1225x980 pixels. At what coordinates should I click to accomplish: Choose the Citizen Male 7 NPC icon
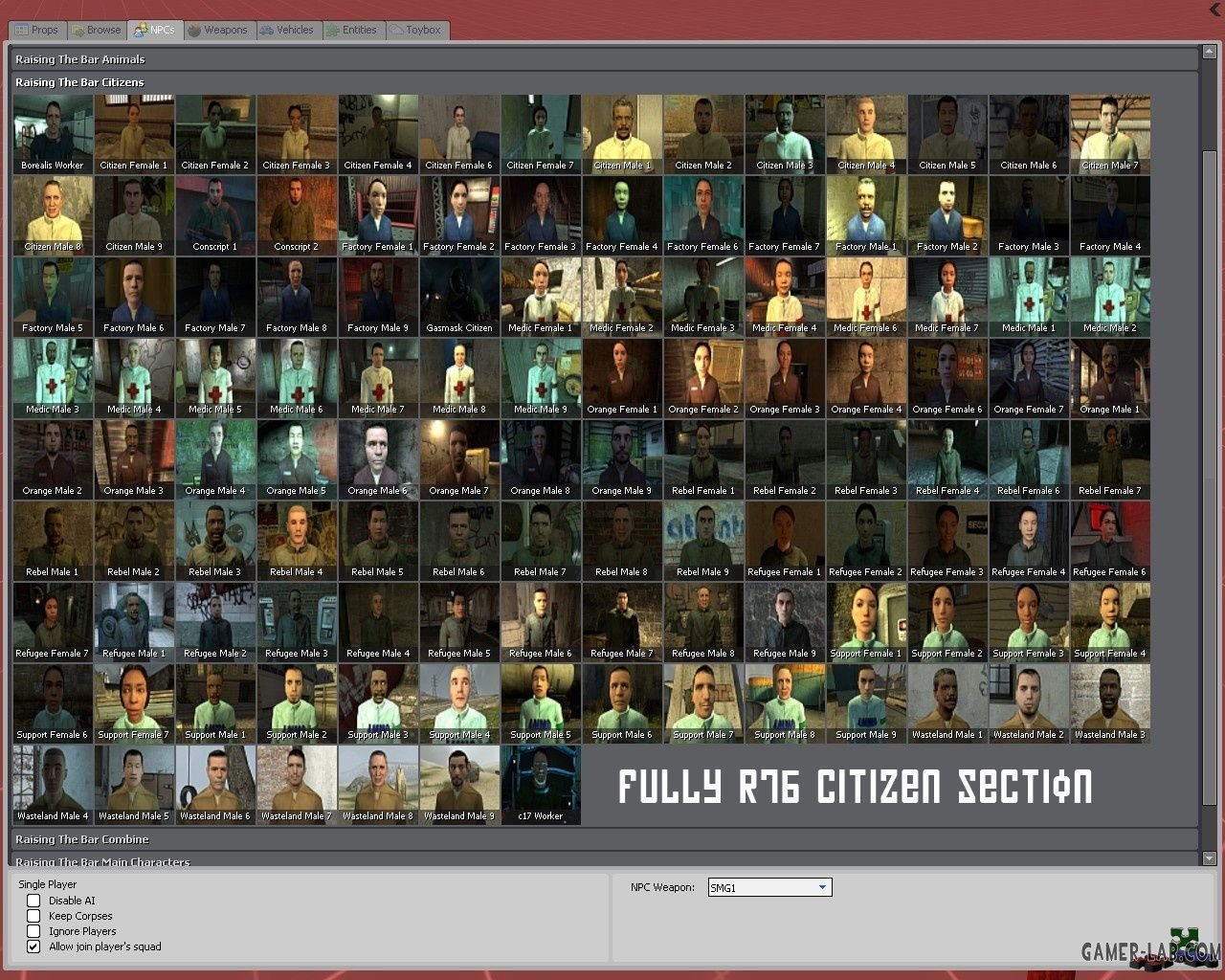tap(1110, 134)
